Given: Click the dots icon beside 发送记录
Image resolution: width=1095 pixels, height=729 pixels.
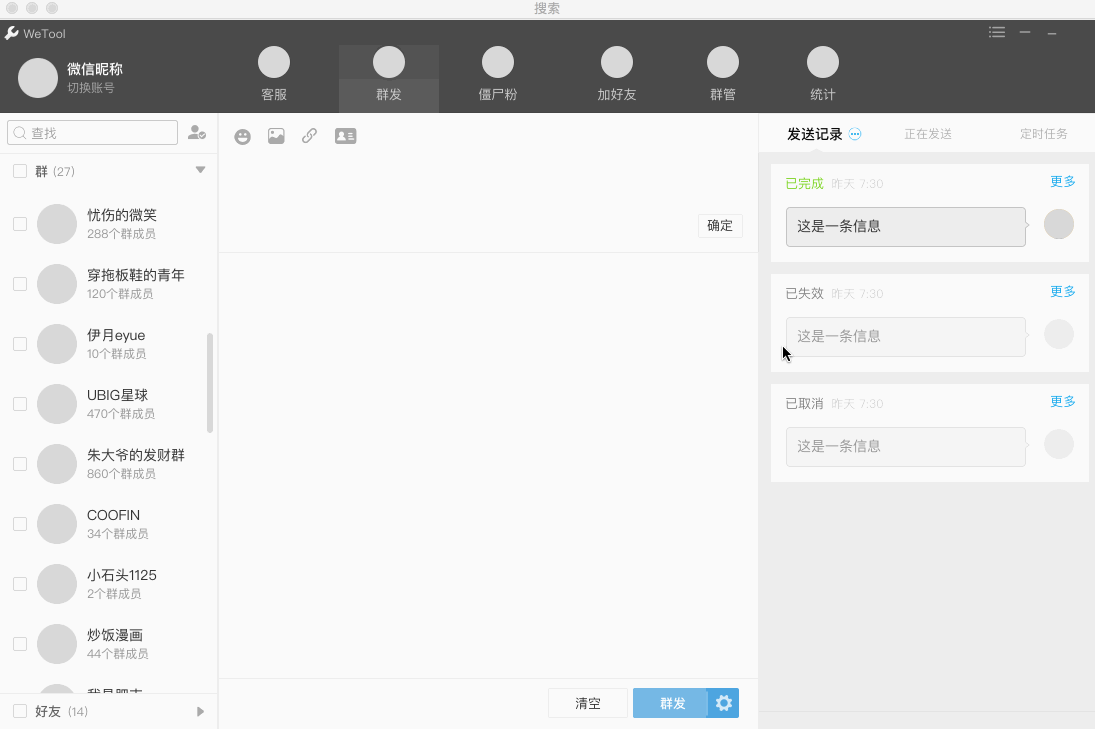Looking at the screenshot, I should pos(855,134).
